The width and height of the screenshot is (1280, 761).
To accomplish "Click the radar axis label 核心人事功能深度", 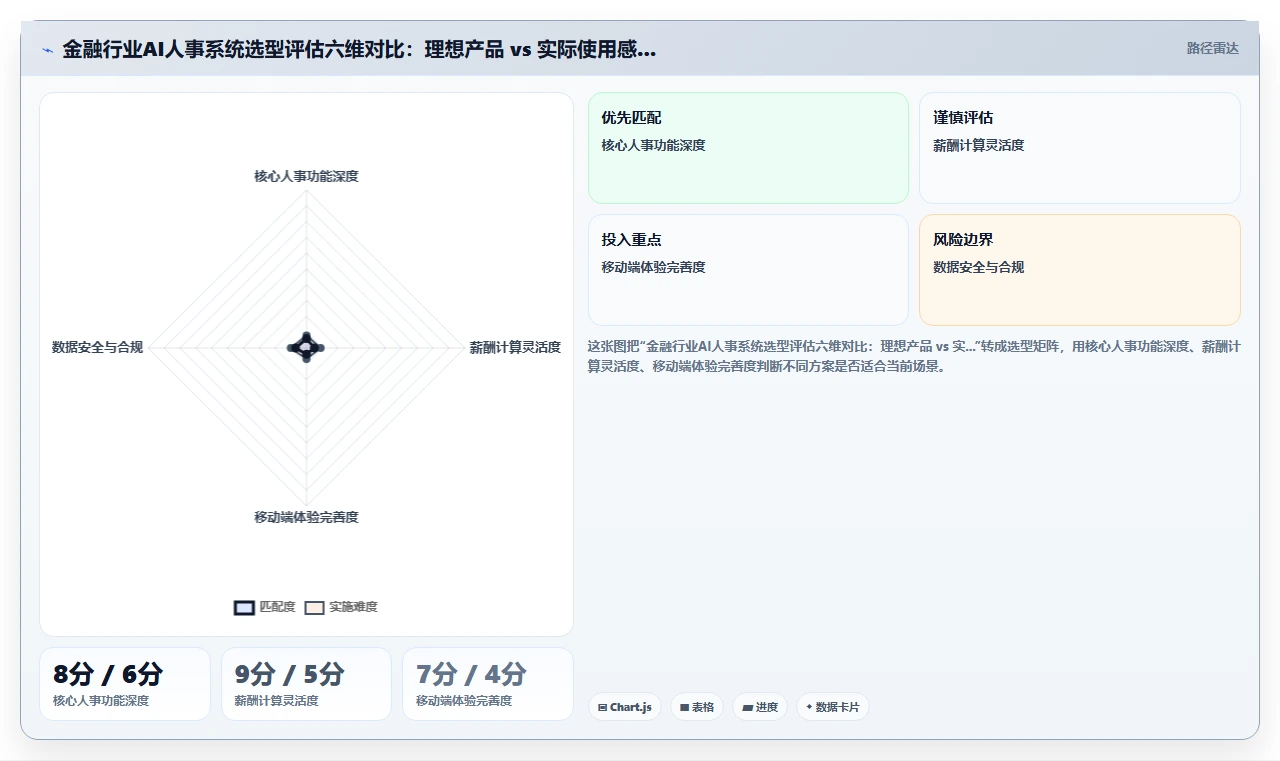I will pyautogui.click(x=306, y=176).
